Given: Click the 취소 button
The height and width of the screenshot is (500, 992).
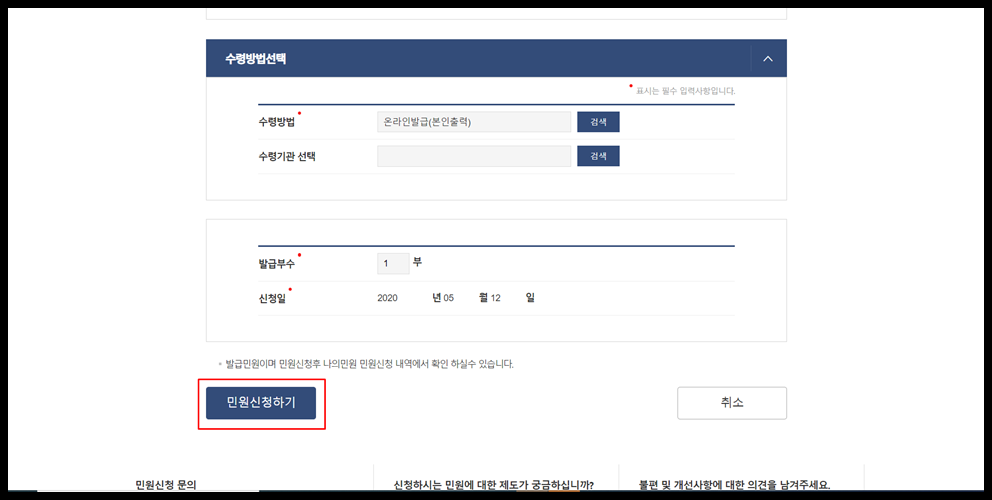Looking at the screenshot, I should [x=732, y=403].
